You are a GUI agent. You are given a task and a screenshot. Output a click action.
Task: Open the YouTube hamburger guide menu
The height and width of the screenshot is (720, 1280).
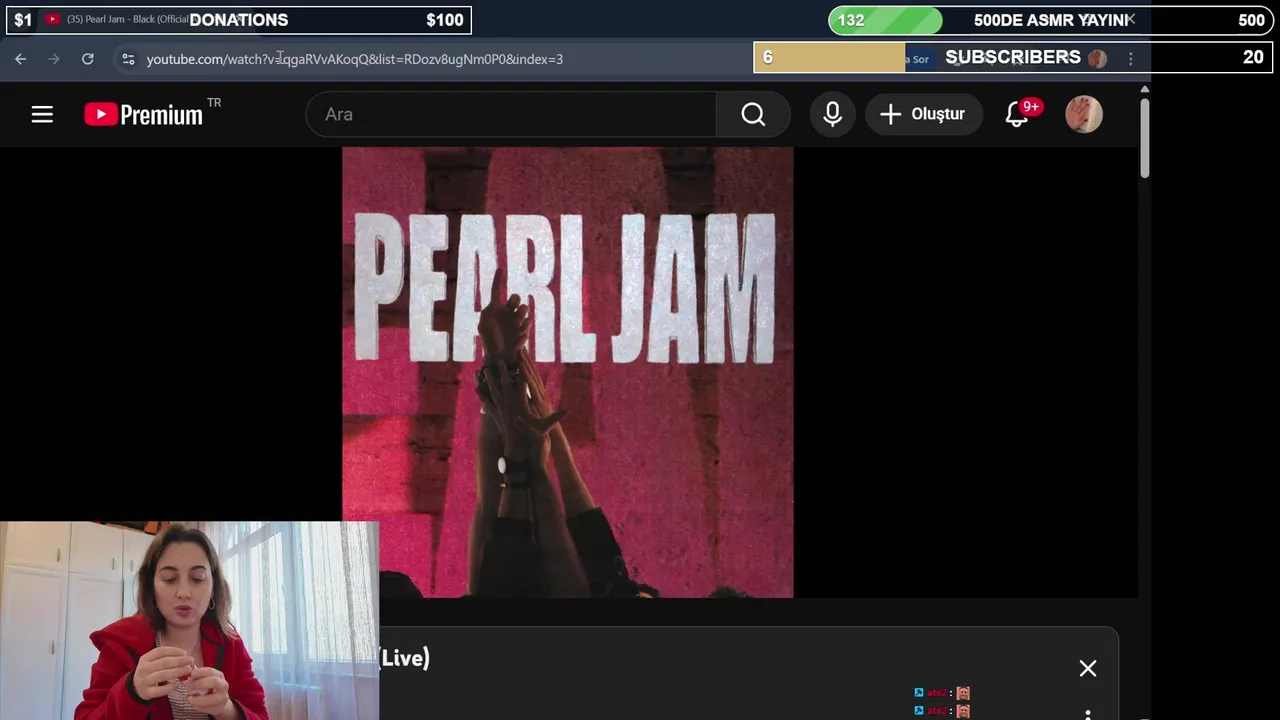click(42, 114)
